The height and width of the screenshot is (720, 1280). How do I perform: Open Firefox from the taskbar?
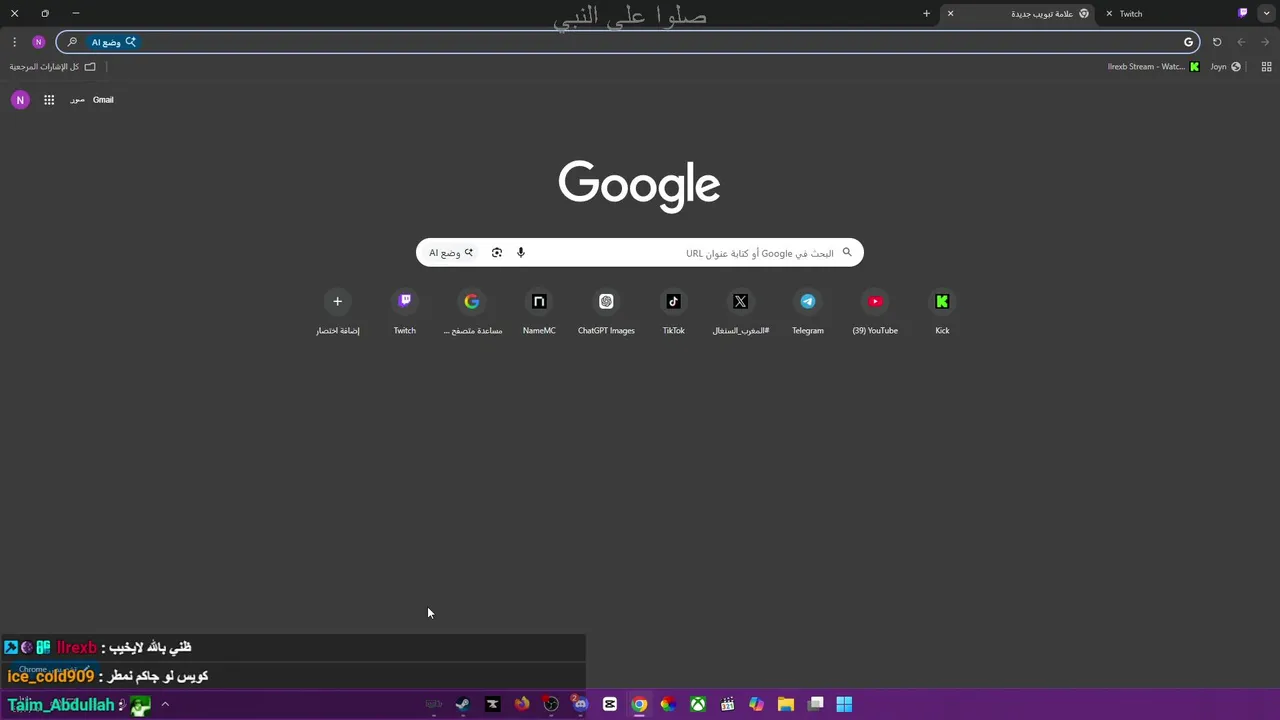[522, 704]
